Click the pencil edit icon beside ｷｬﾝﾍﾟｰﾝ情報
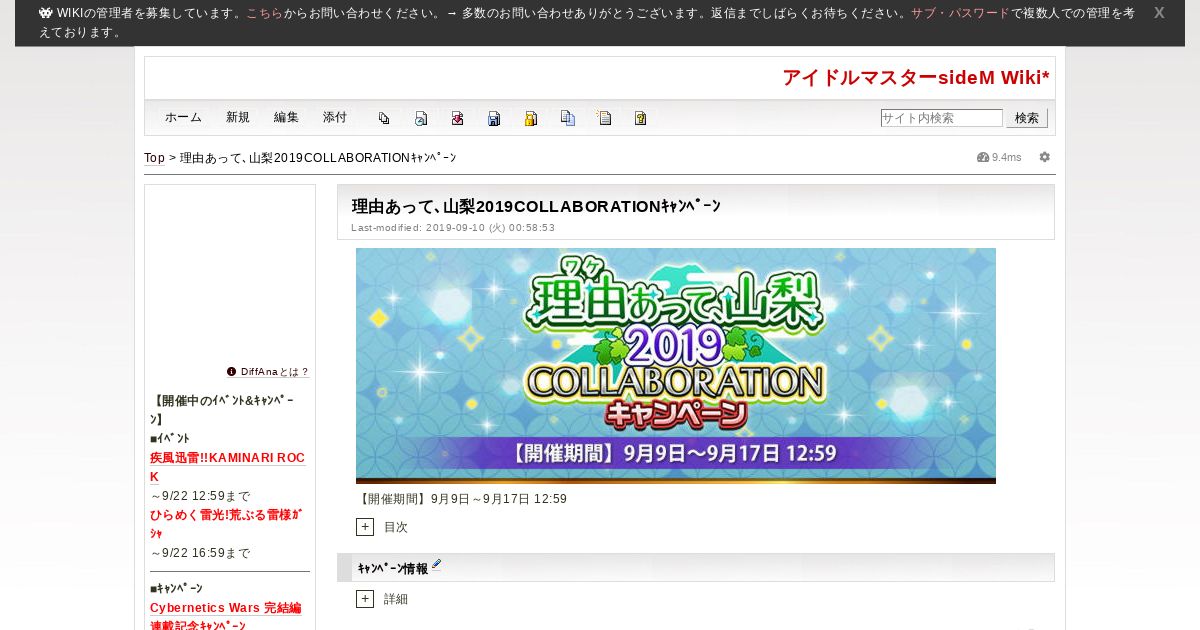This screenshot has height=630, width=1200. tap(436, 565)
